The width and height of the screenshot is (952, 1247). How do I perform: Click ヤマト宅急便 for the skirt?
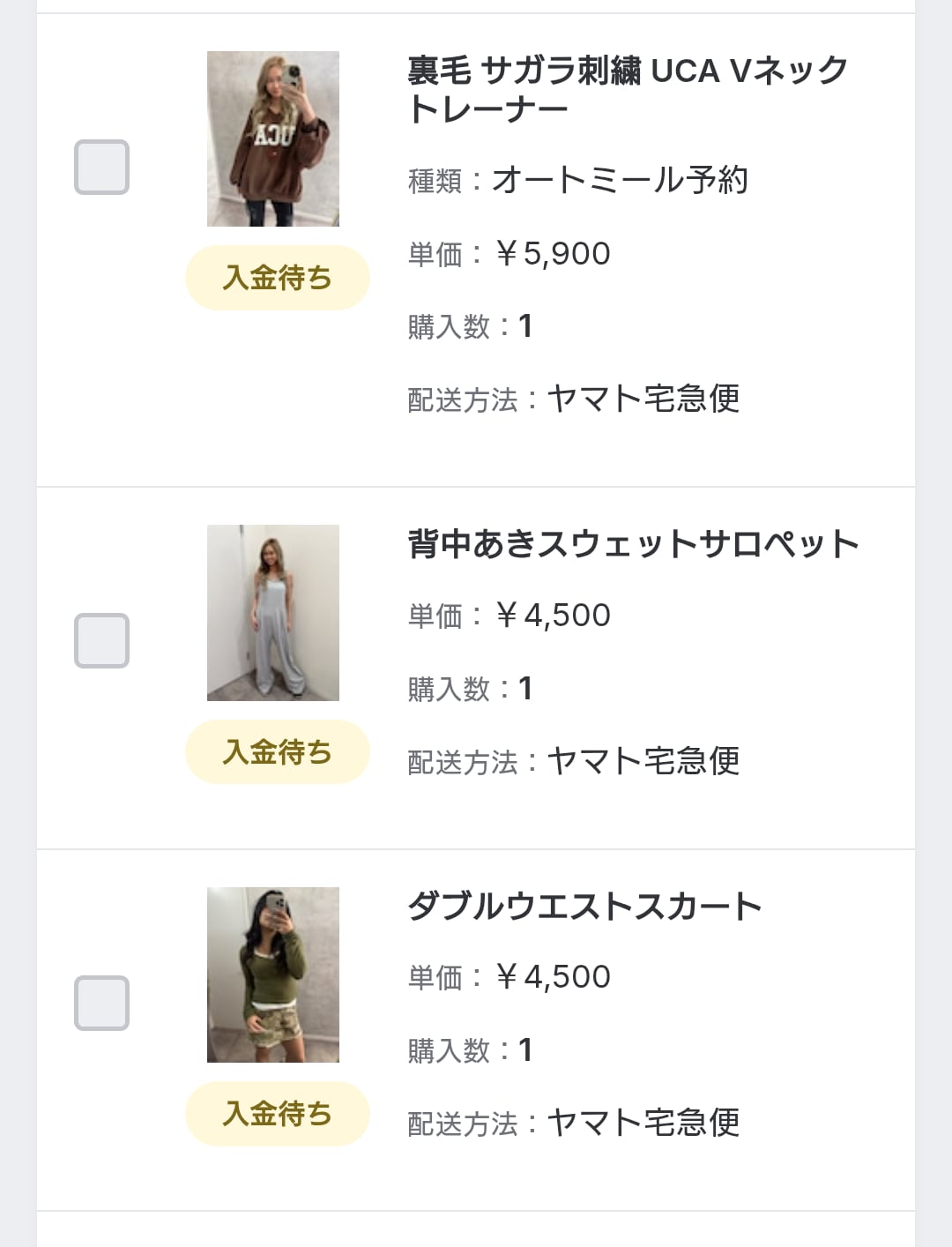(643, 1123)
